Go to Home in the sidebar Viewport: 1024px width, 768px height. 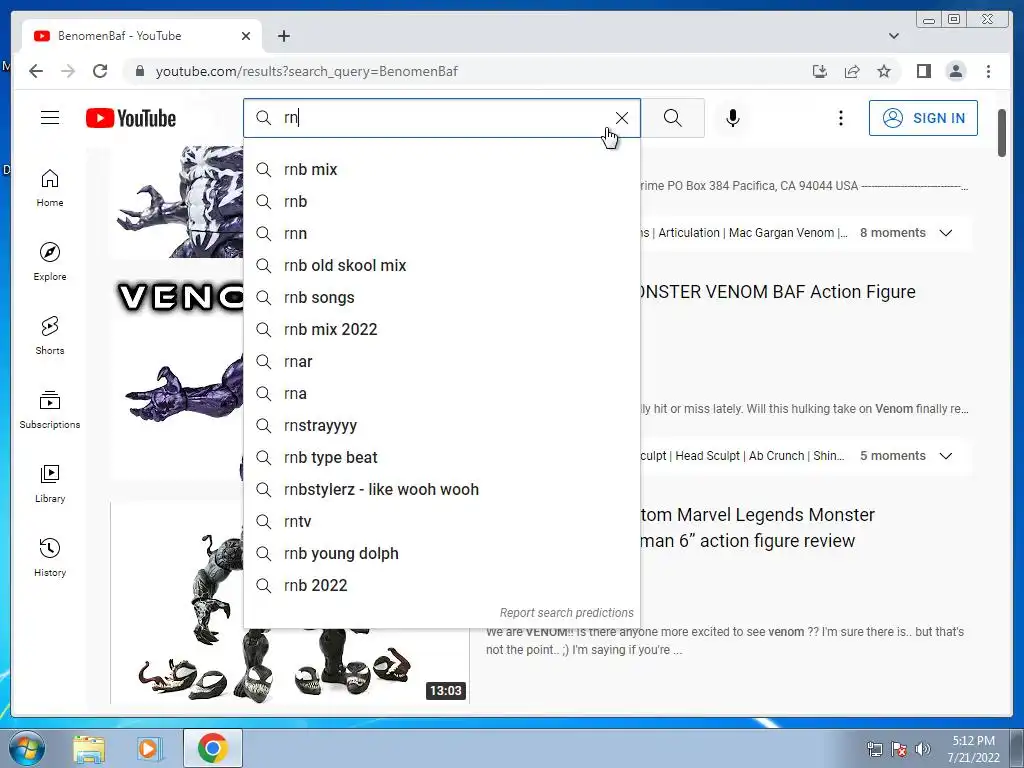(x=50, y=188)
